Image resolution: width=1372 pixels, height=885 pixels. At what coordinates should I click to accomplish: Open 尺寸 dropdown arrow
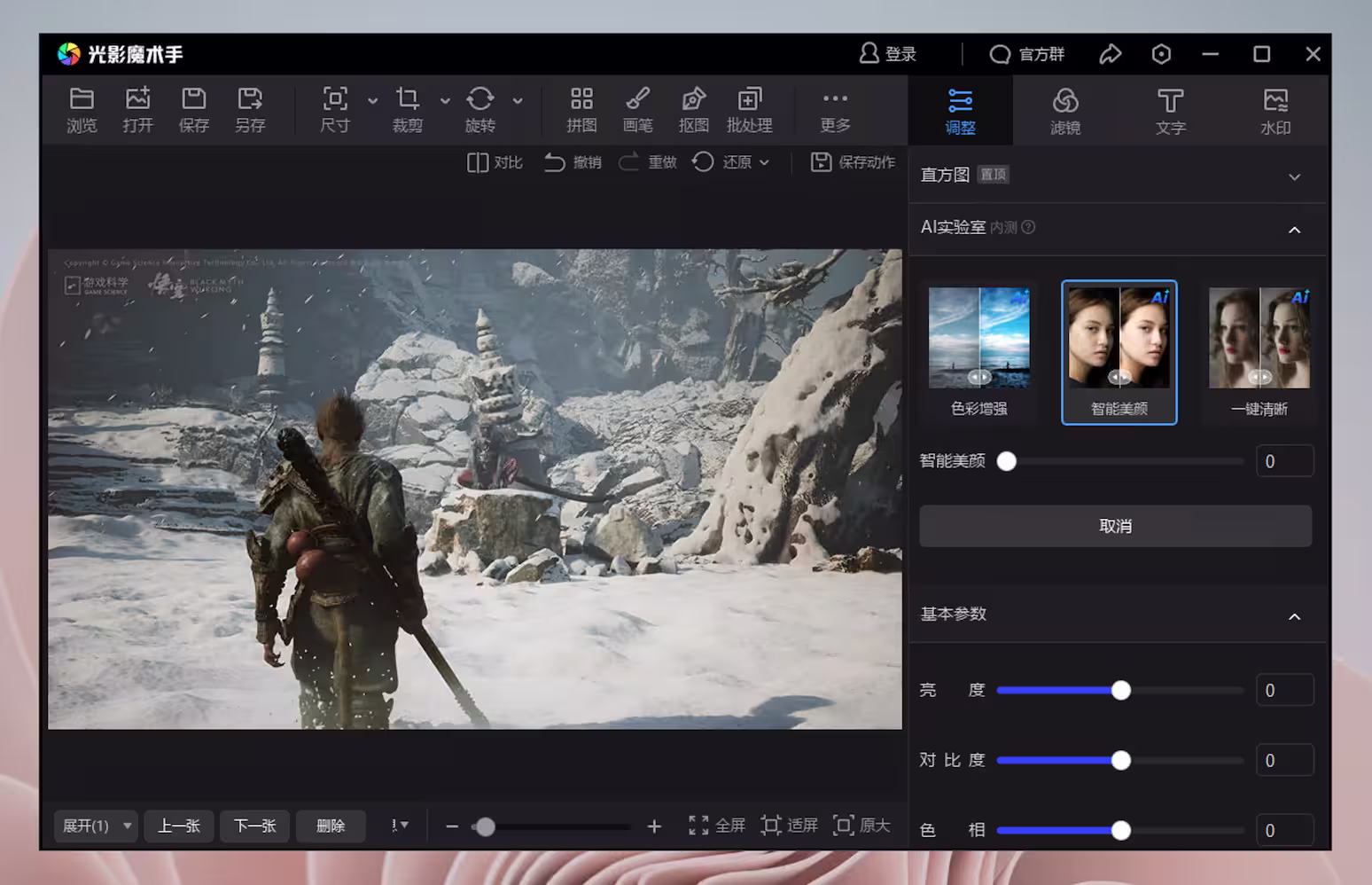click(x=372, y=101)
